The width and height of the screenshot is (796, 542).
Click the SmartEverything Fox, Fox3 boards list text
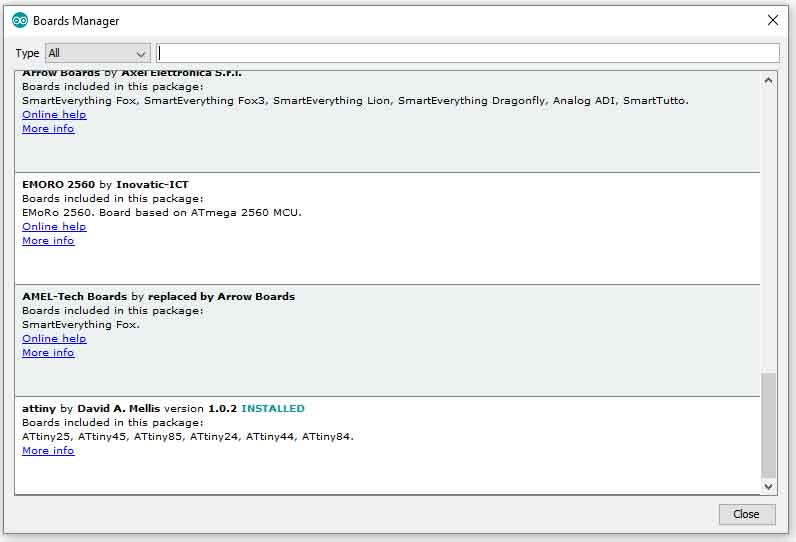355,100
